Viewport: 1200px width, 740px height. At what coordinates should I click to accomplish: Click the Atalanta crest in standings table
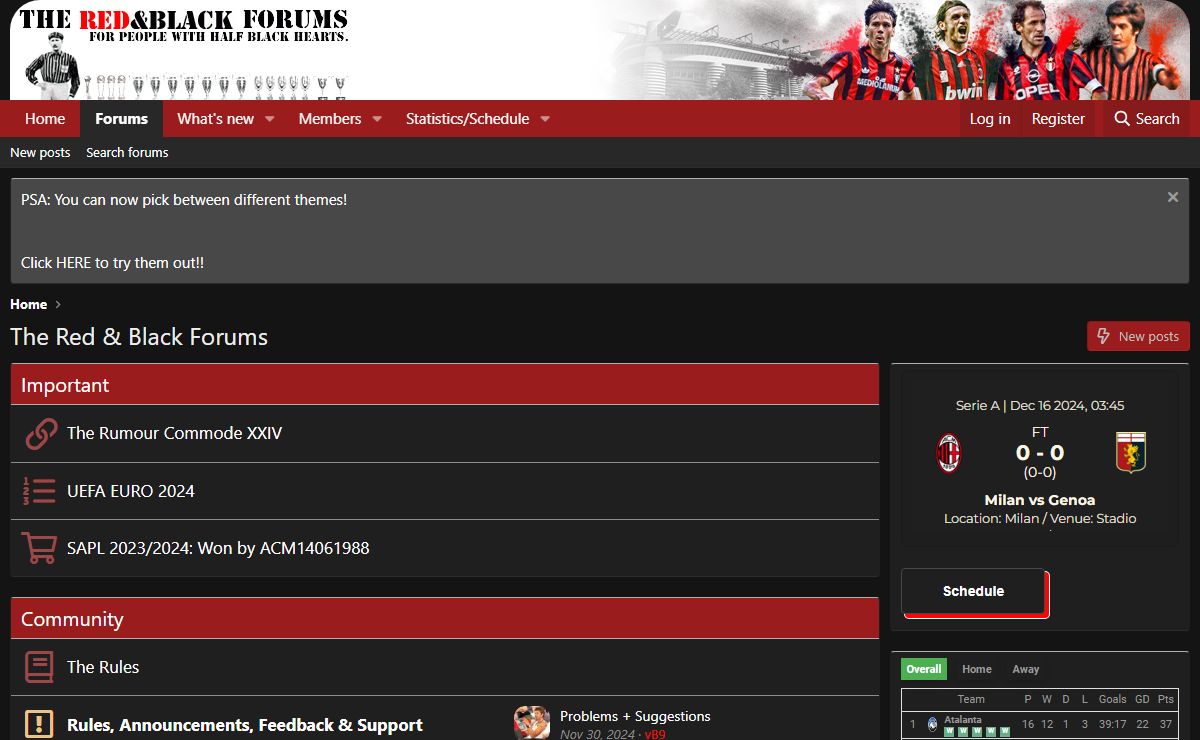[x=932, y=724]
